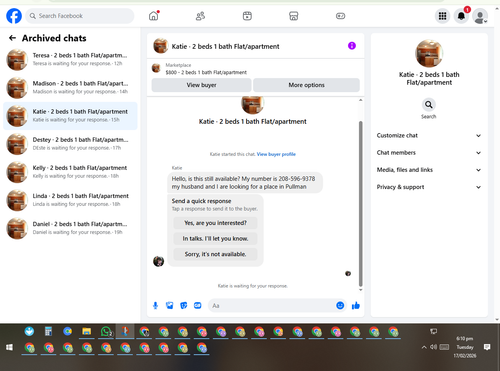Choose a sticker

184,305
